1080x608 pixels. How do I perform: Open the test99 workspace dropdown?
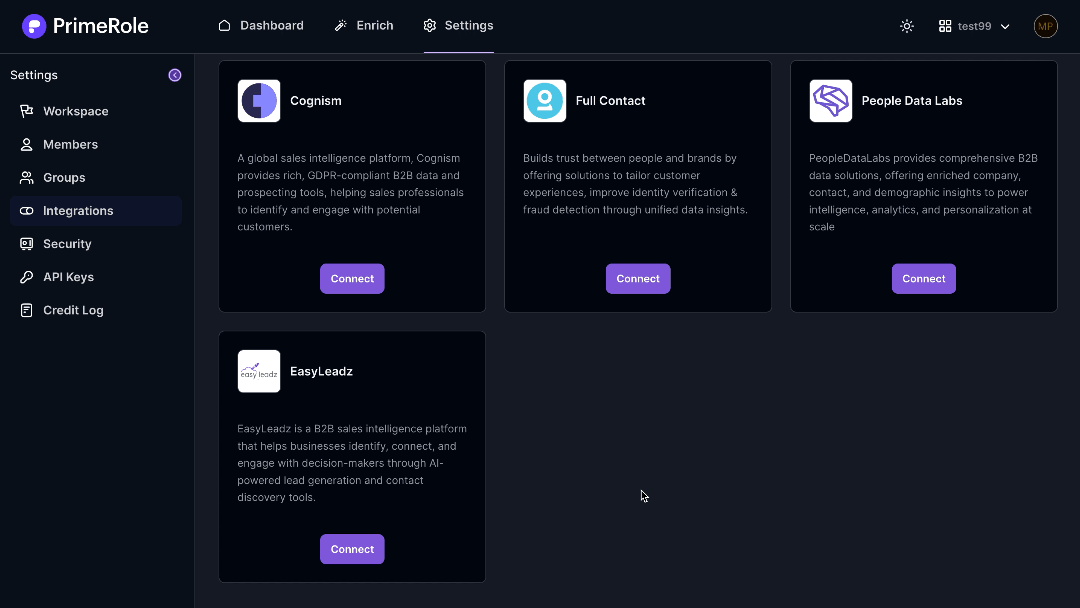[975, 26]
